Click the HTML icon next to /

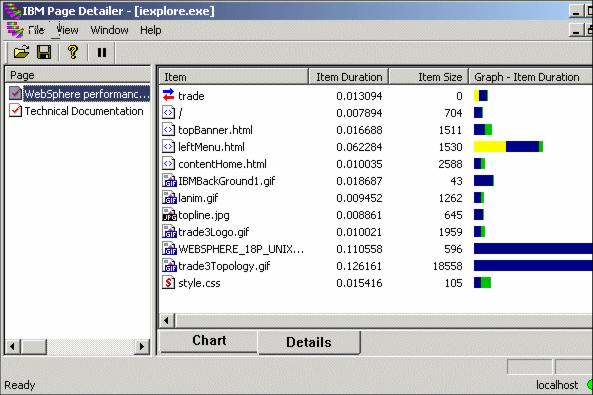(168, 112)
